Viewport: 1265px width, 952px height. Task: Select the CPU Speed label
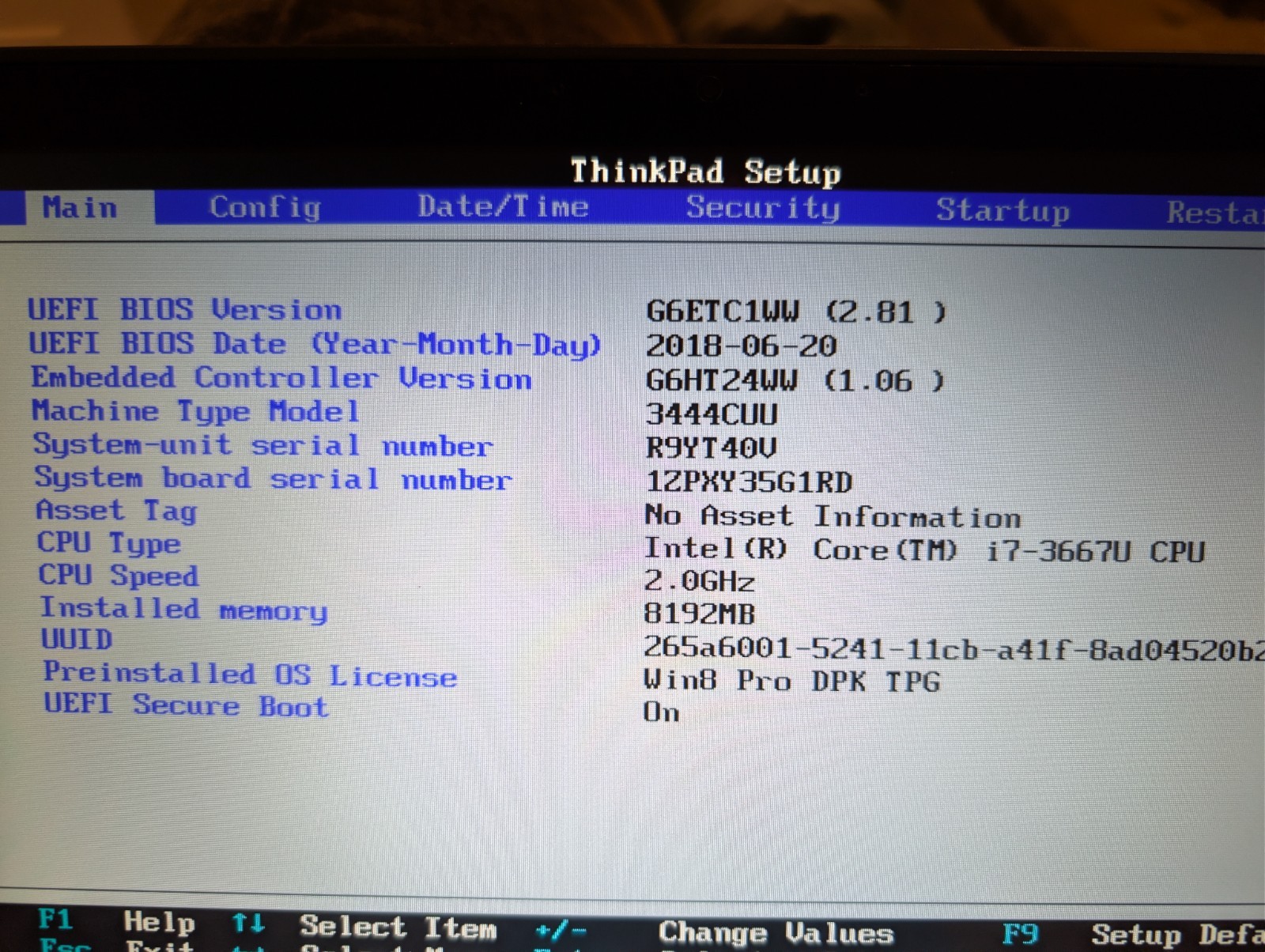click(x=119, y=576)
